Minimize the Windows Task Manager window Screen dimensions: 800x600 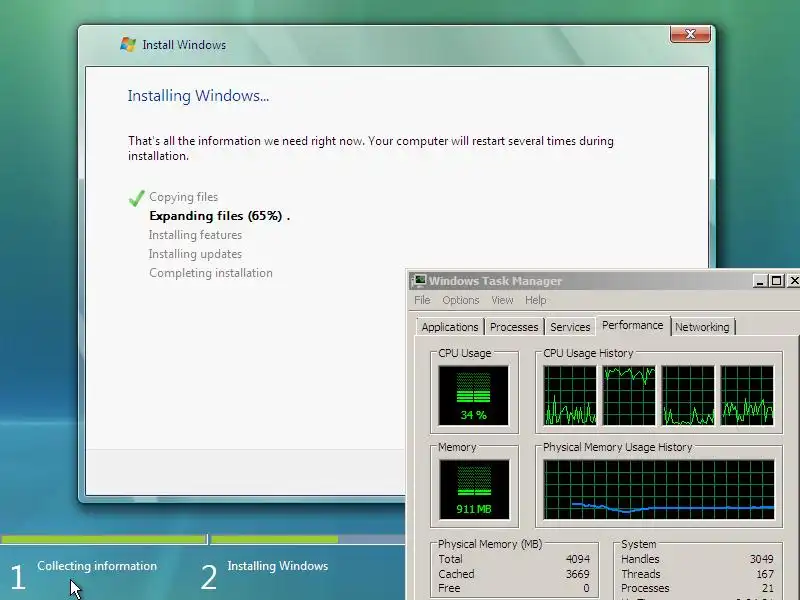[760, 281]
